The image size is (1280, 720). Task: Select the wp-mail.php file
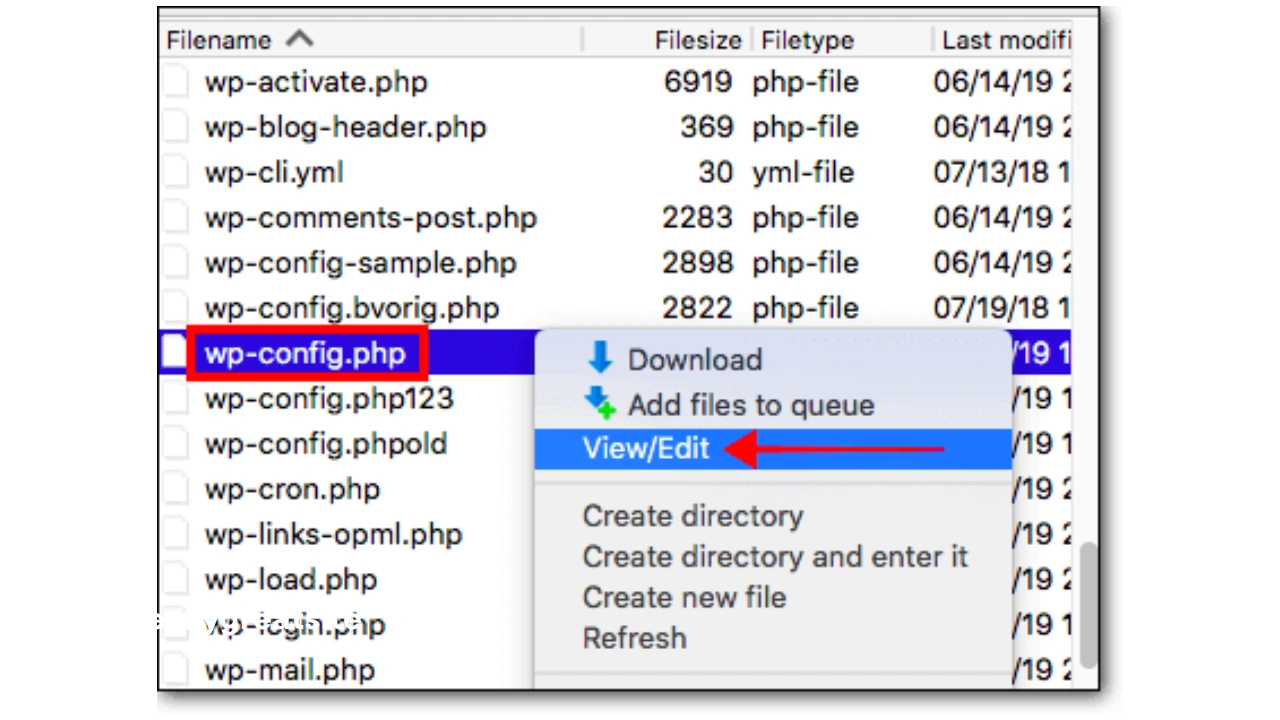coord(290,669)
